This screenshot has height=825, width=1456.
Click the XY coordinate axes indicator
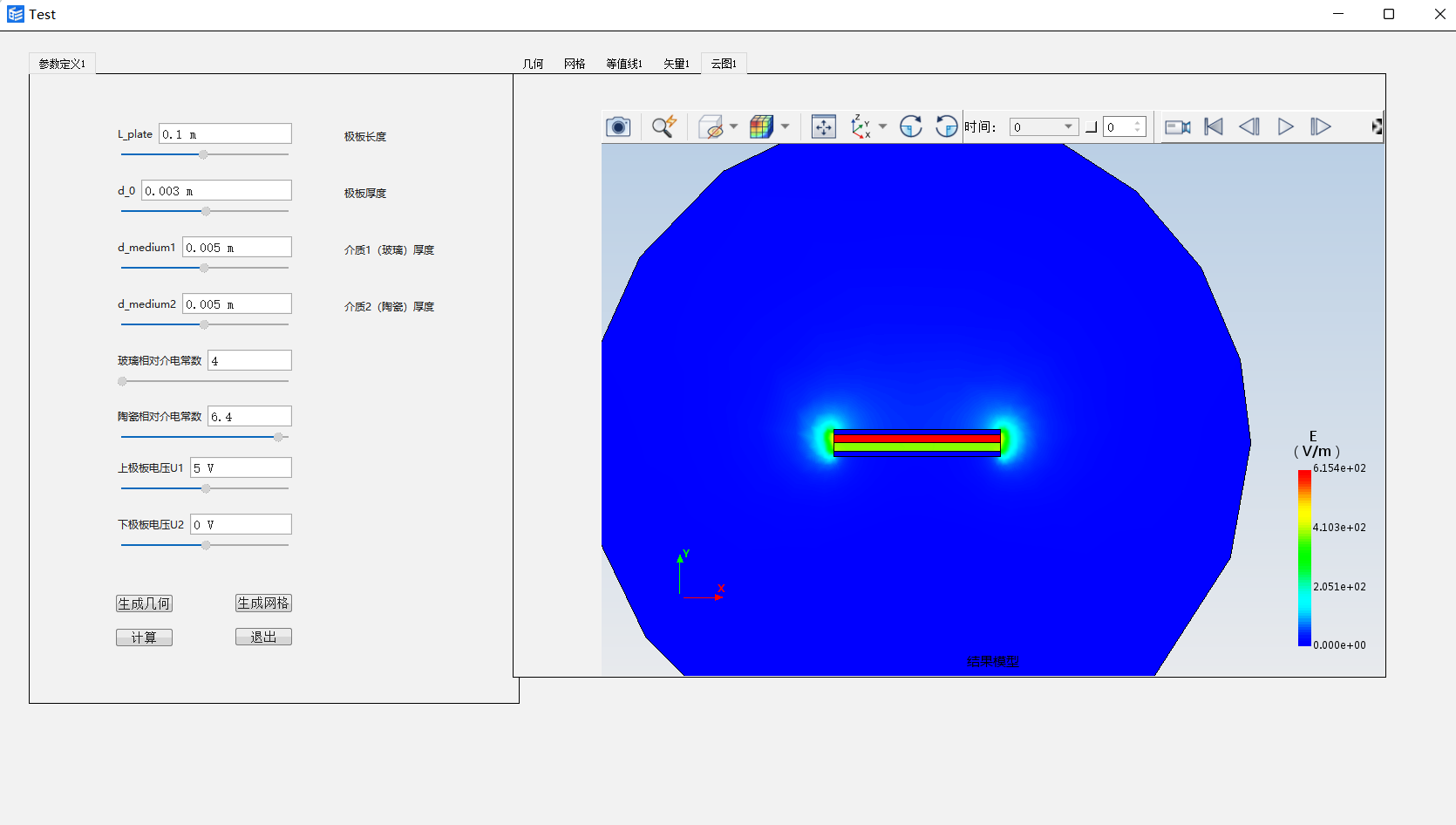pos(701,575)
